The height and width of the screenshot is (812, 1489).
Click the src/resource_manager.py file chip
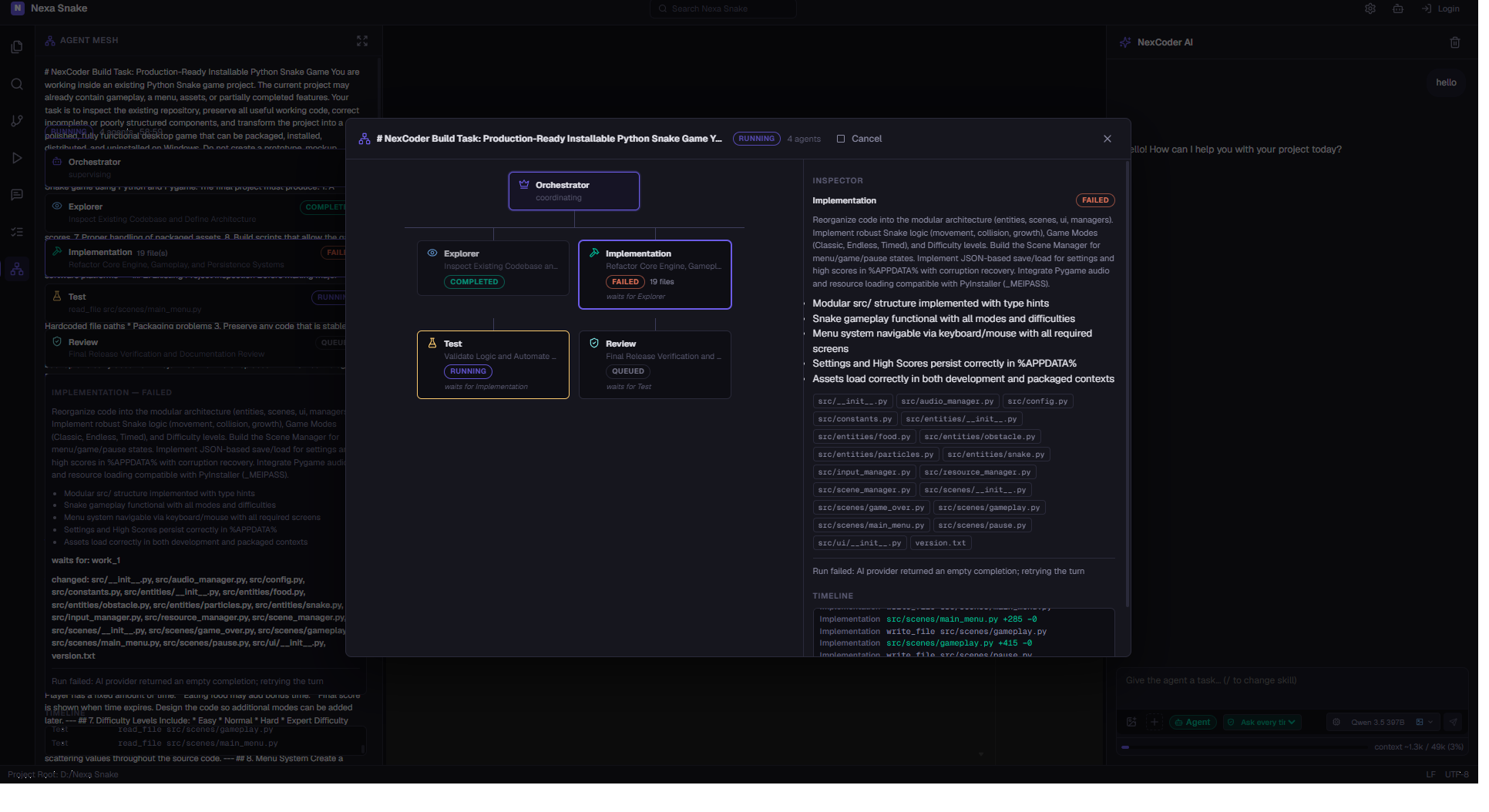point(977,471)
